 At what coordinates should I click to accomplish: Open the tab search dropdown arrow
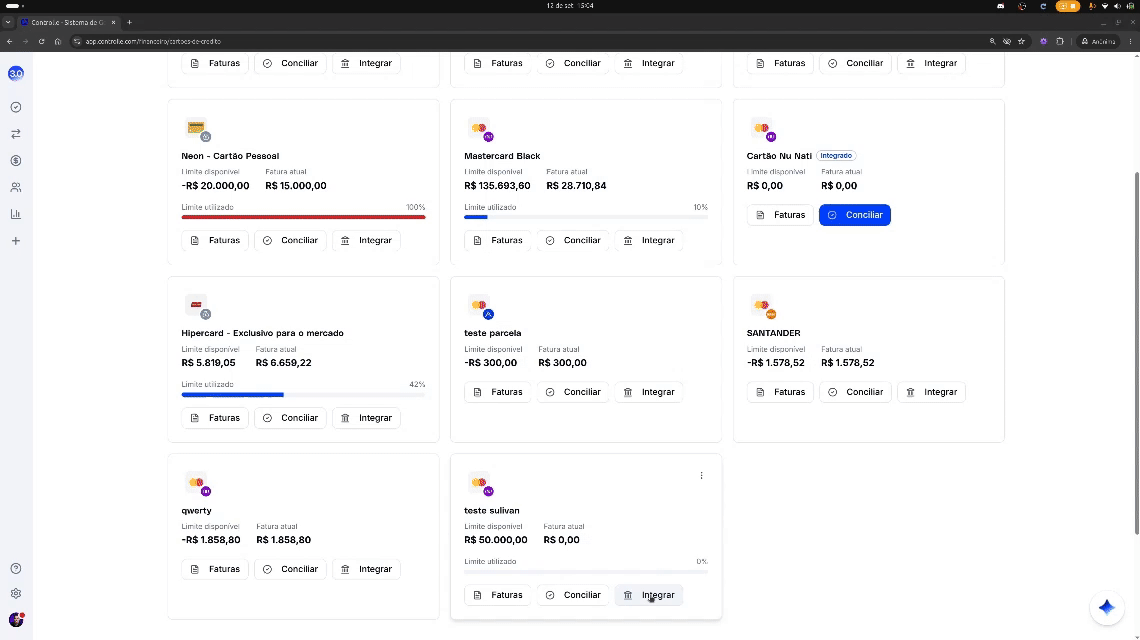(x=8, y=23)
